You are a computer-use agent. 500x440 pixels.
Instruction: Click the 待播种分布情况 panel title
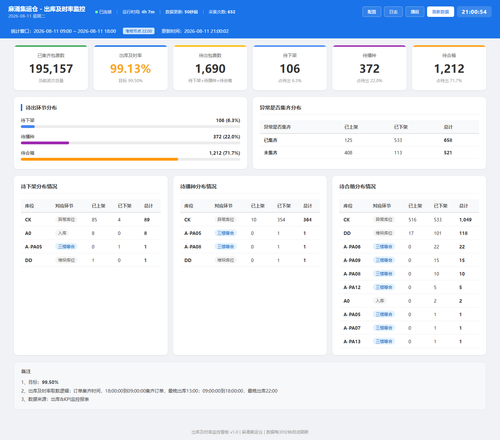tap(198, 186)
